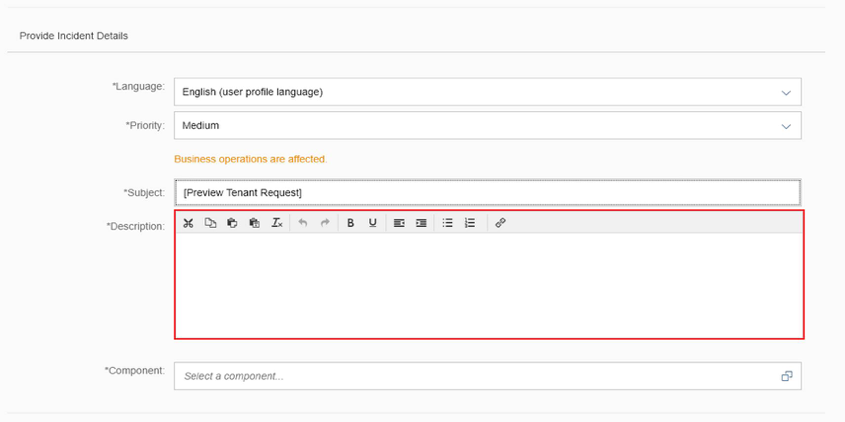The height and width of the screenshot is (422, 845).
Task: Click the Select a component field
Action: click(488, 376)
